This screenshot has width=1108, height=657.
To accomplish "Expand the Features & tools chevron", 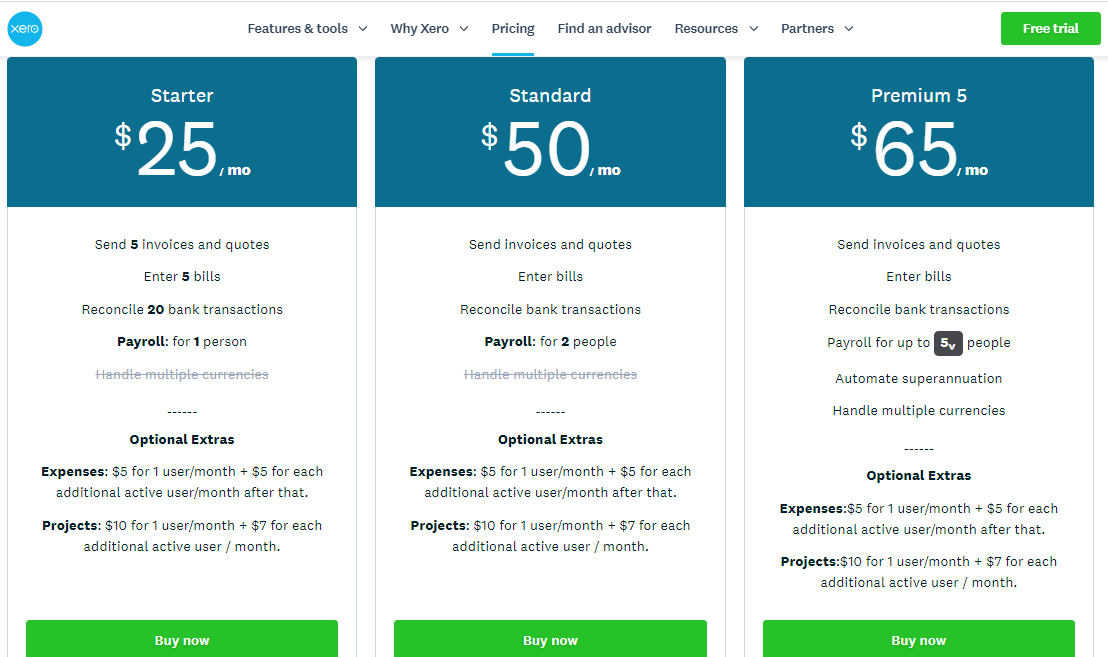I will coord(363,29).
